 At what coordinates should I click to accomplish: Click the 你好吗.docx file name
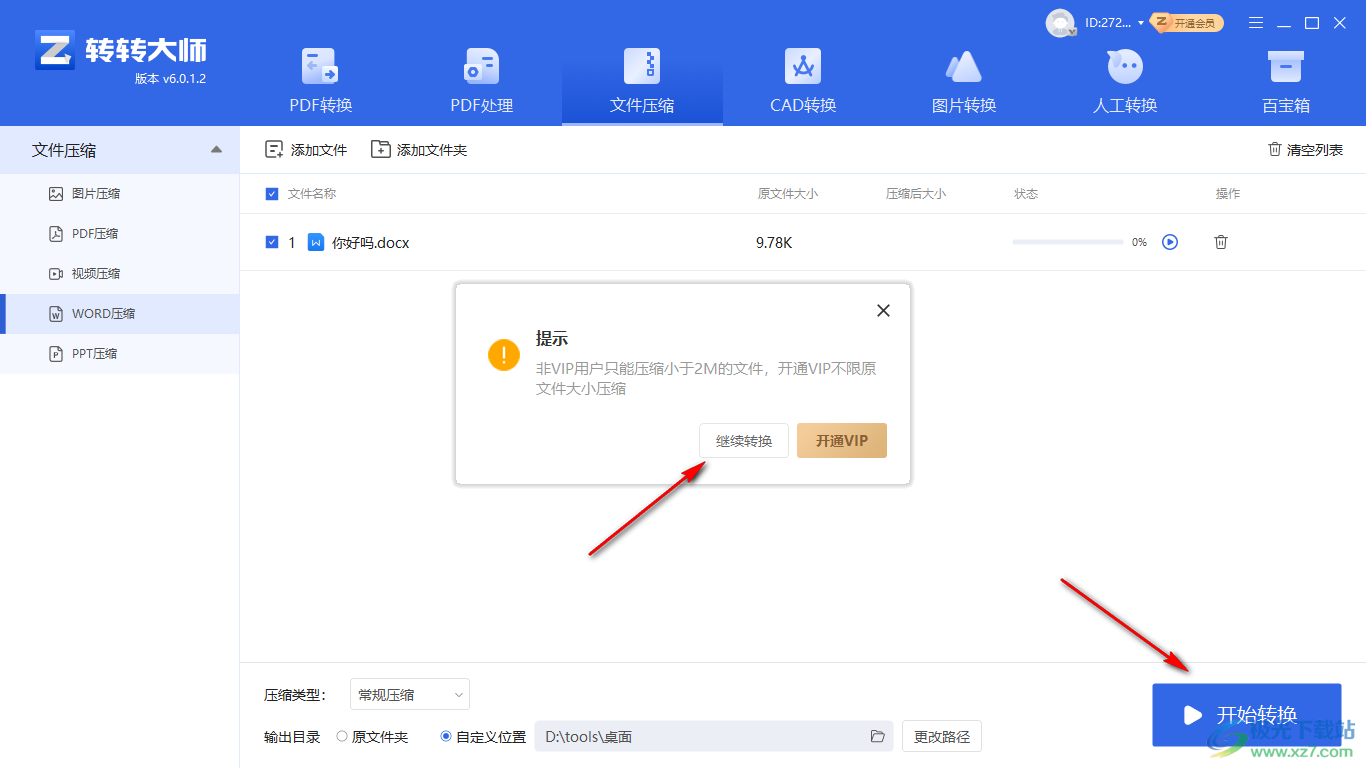click(371, 243)
